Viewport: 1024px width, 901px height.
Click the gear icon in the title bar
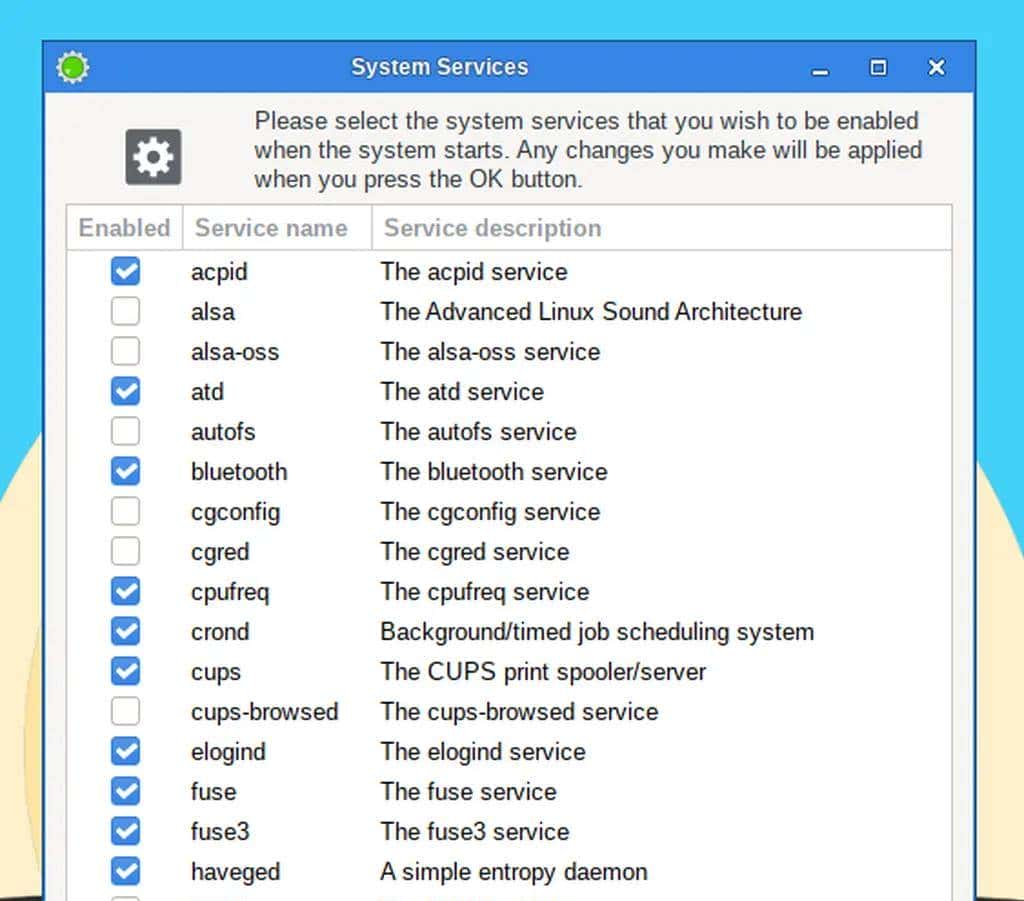71,67
